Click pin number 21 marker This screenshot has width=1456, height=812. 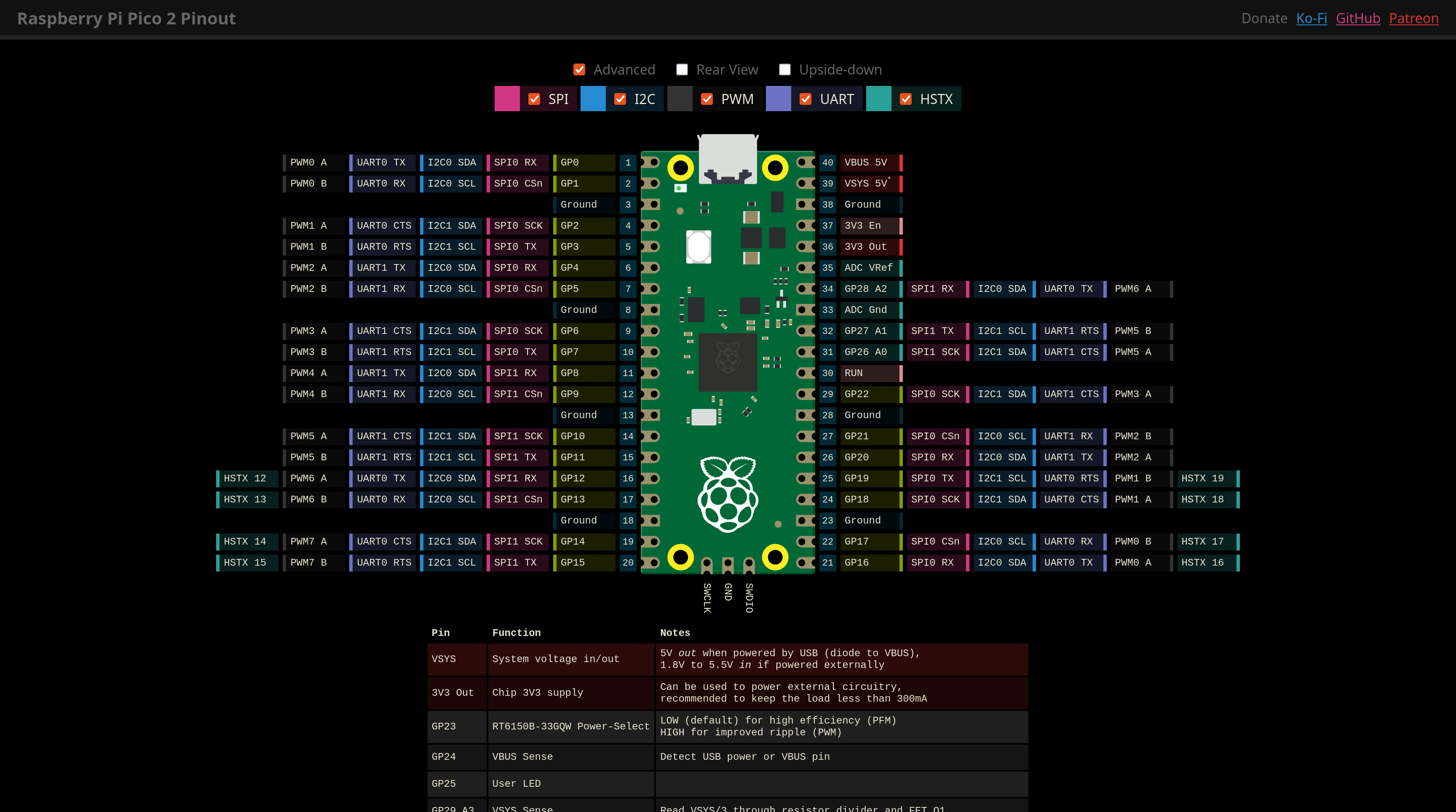[827, 562]
